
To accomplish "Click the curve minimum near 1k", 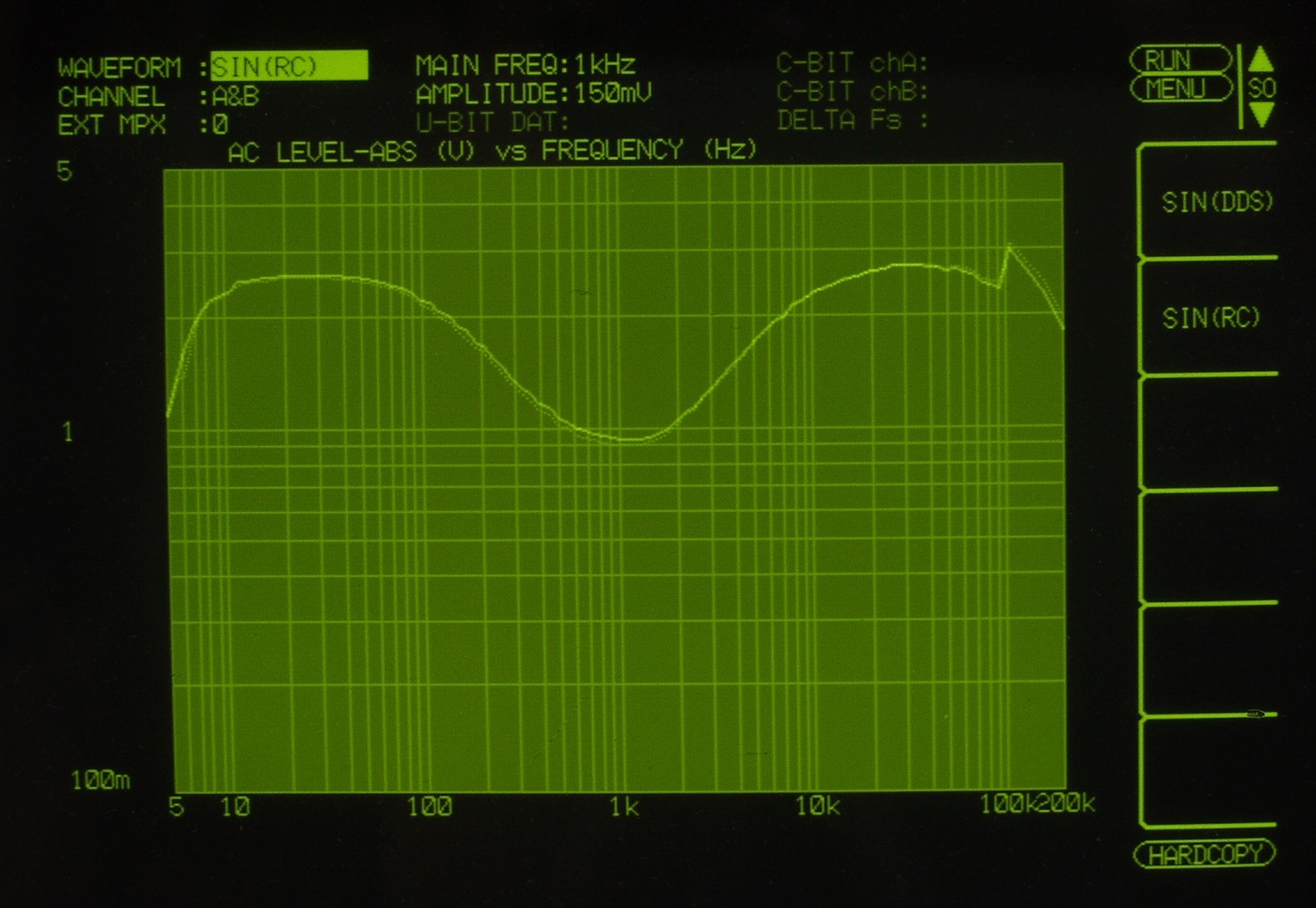I will coord(631,440).
